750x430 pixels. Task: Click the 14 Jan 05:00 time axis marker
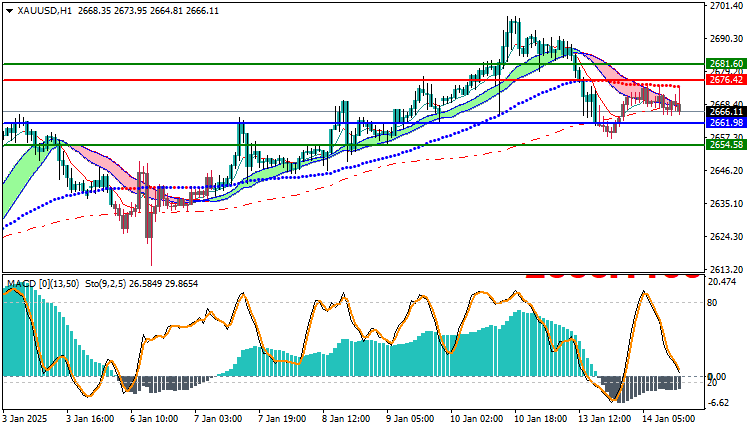[669, 419]
